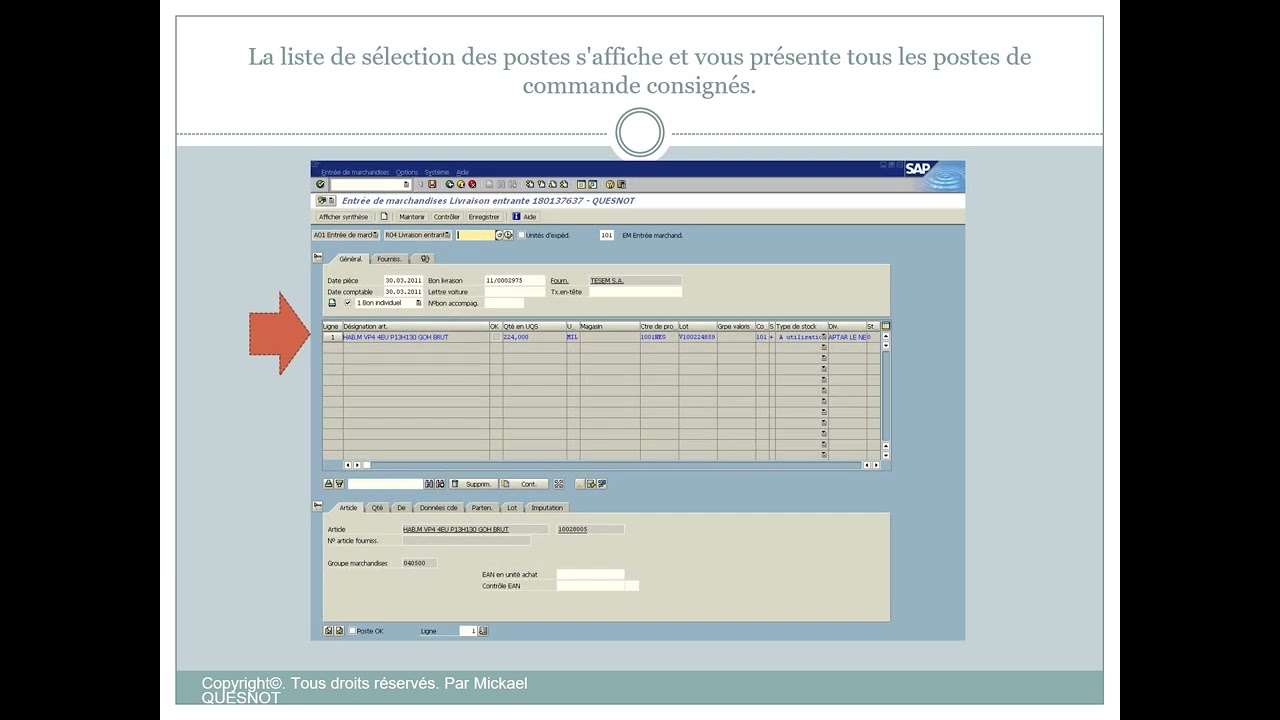Screen dimensions: 1280x720
Task: Click the execute clock icon beside yellow field
Action: point(508,235)
